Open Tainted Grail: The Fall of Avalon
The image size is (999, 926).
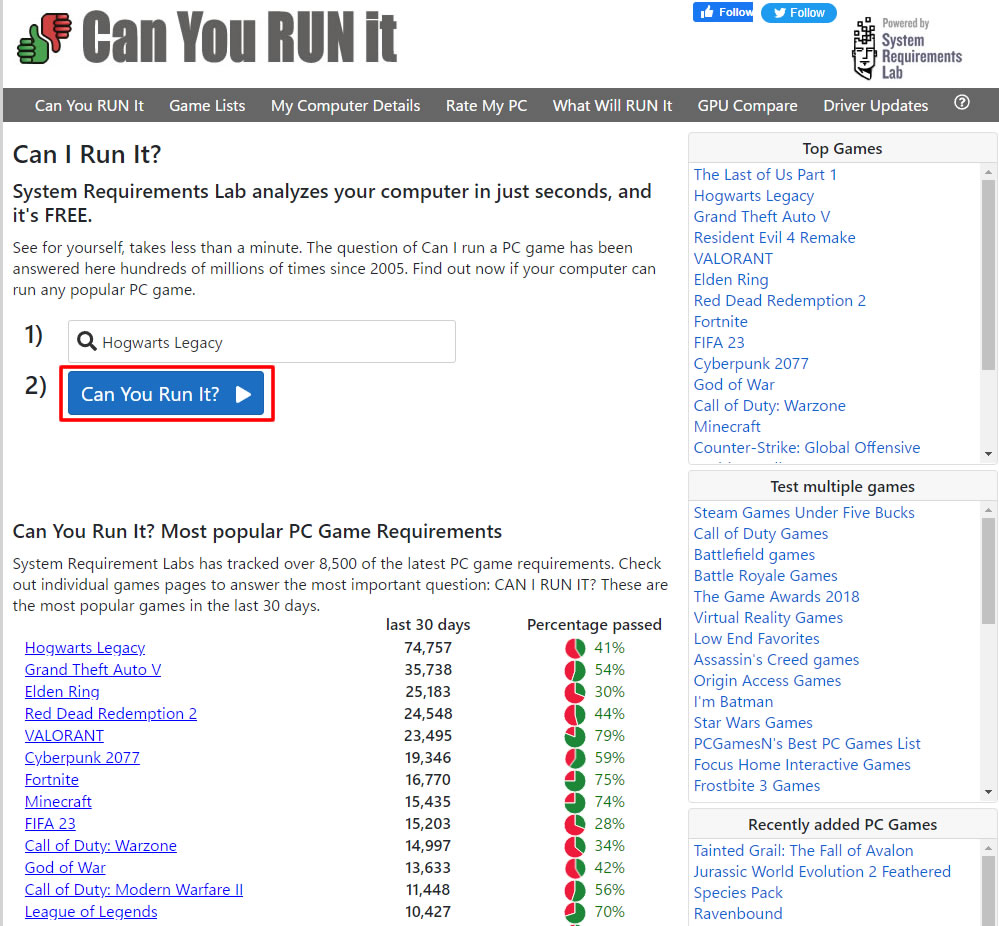(803, 851)
